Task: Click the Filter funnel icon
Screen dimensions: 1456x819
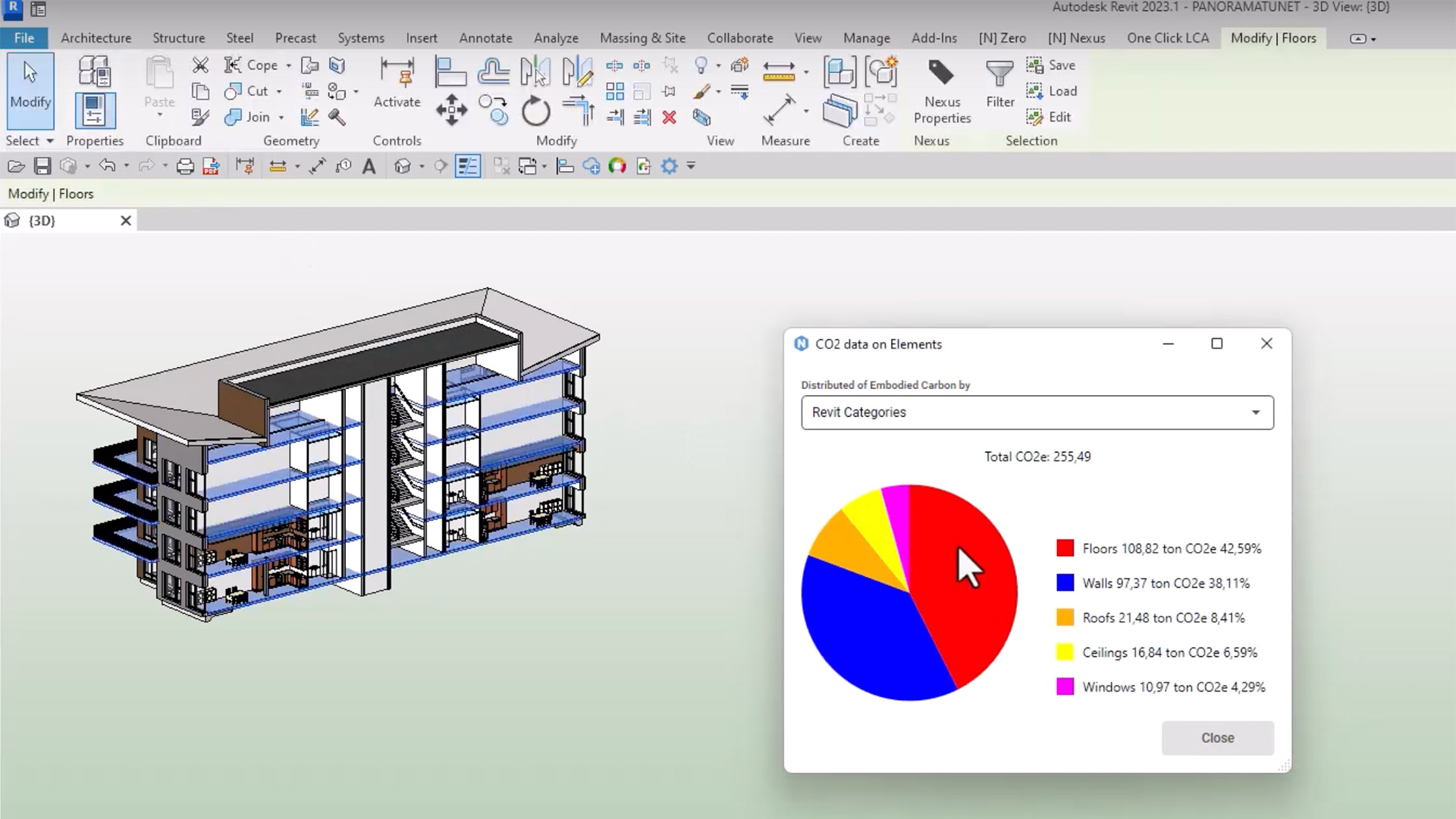Action: tap(999, 74)
